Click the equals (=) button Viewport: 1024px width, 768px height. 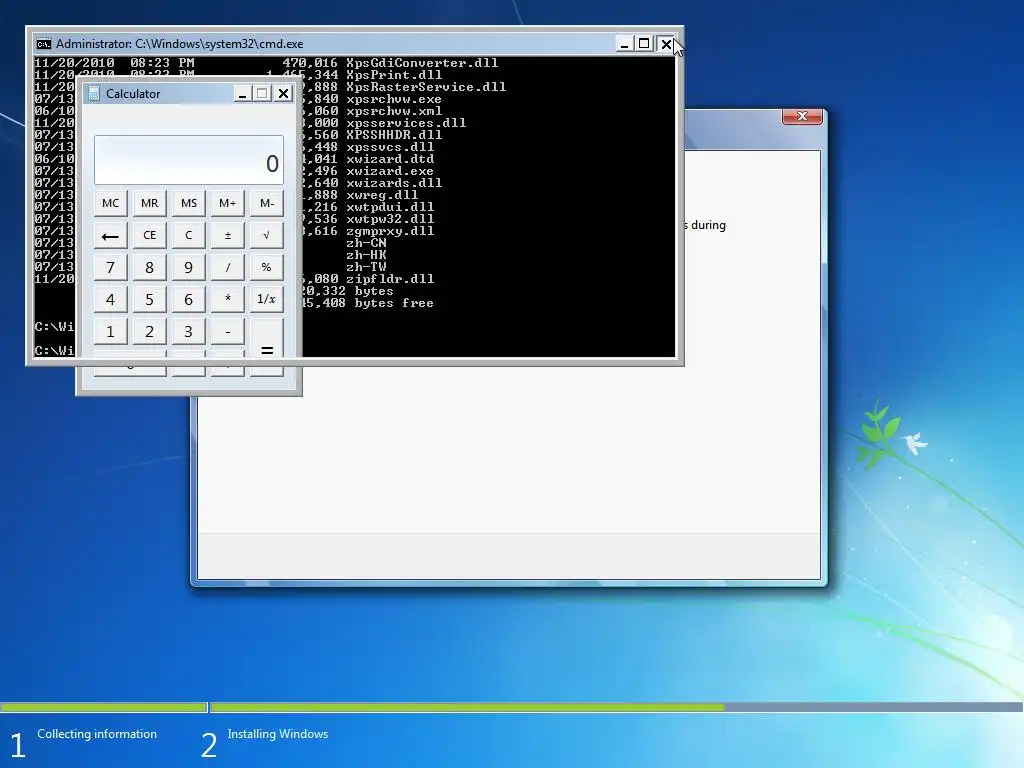point(266,347)
